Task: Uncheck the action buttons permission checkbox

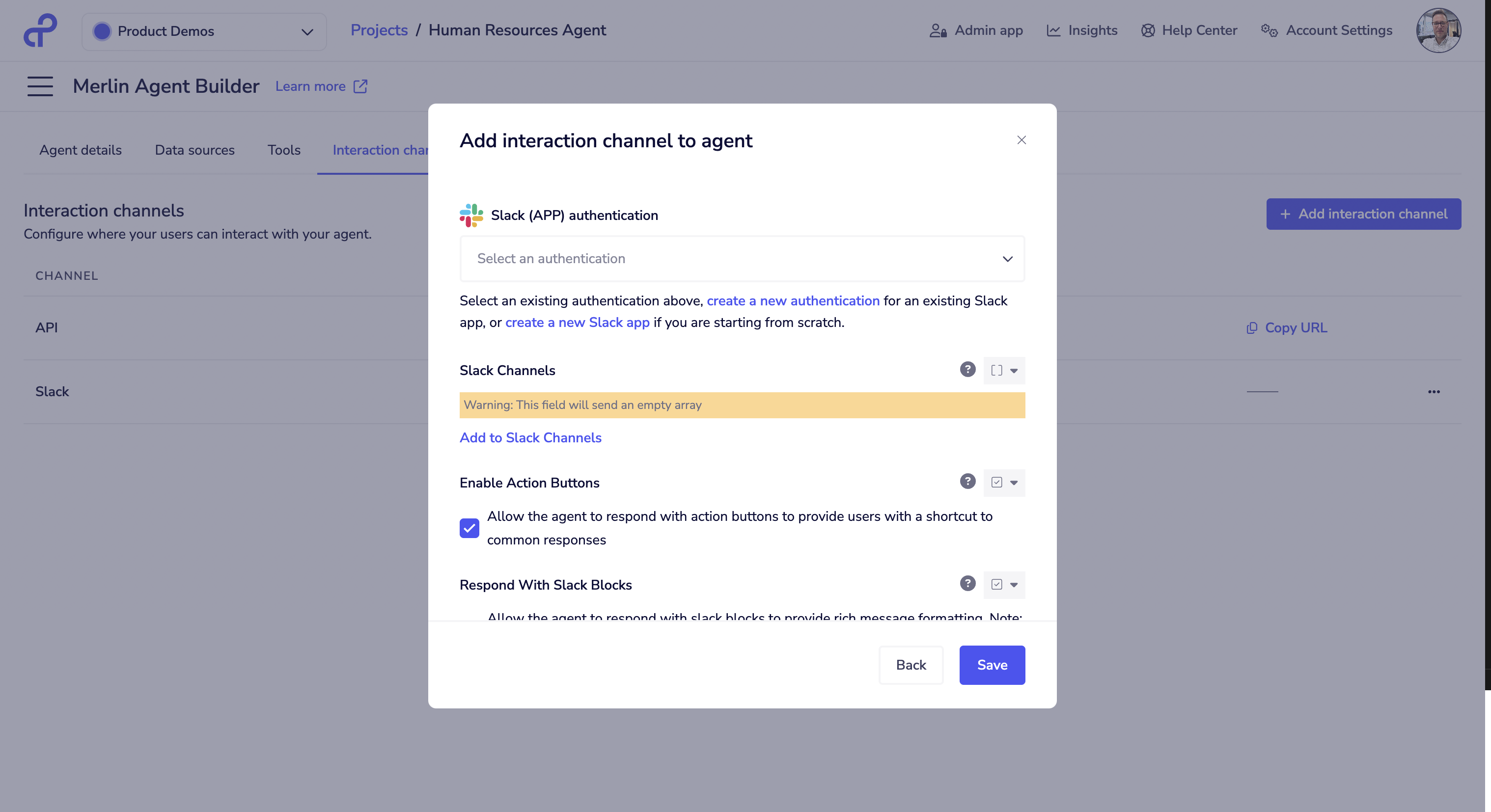Action: 469,528
